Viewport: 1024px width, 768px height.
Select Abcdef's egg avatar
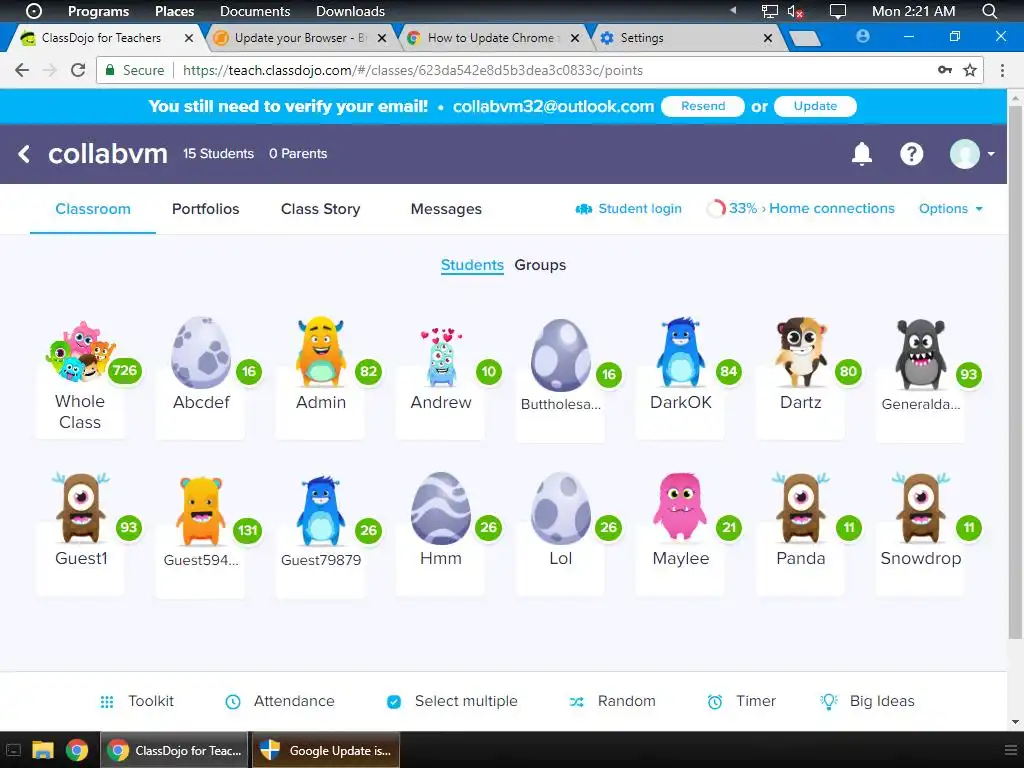(200, 353)
